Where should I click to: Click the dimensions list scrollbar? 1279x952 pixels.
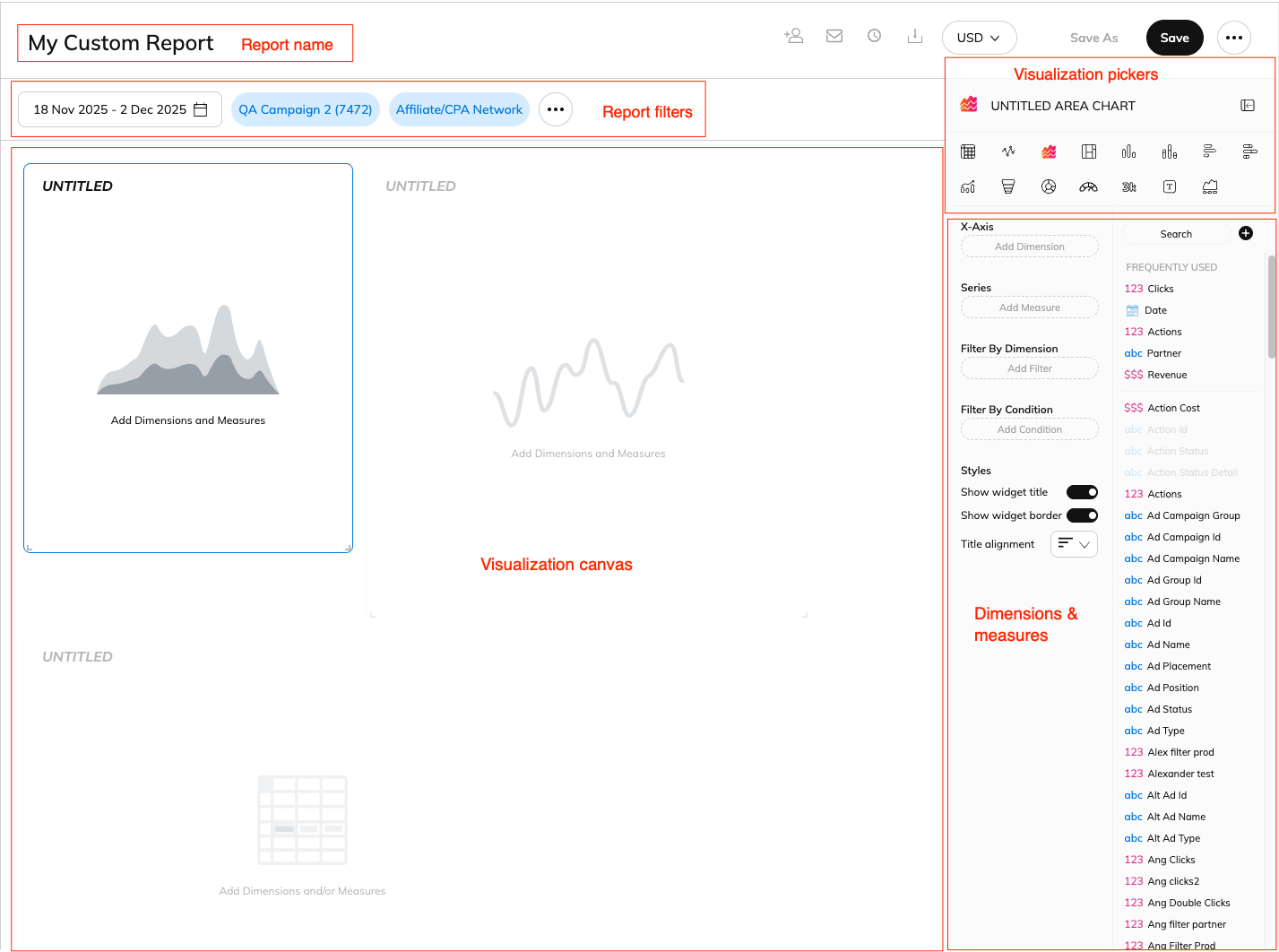point(1271,307)
